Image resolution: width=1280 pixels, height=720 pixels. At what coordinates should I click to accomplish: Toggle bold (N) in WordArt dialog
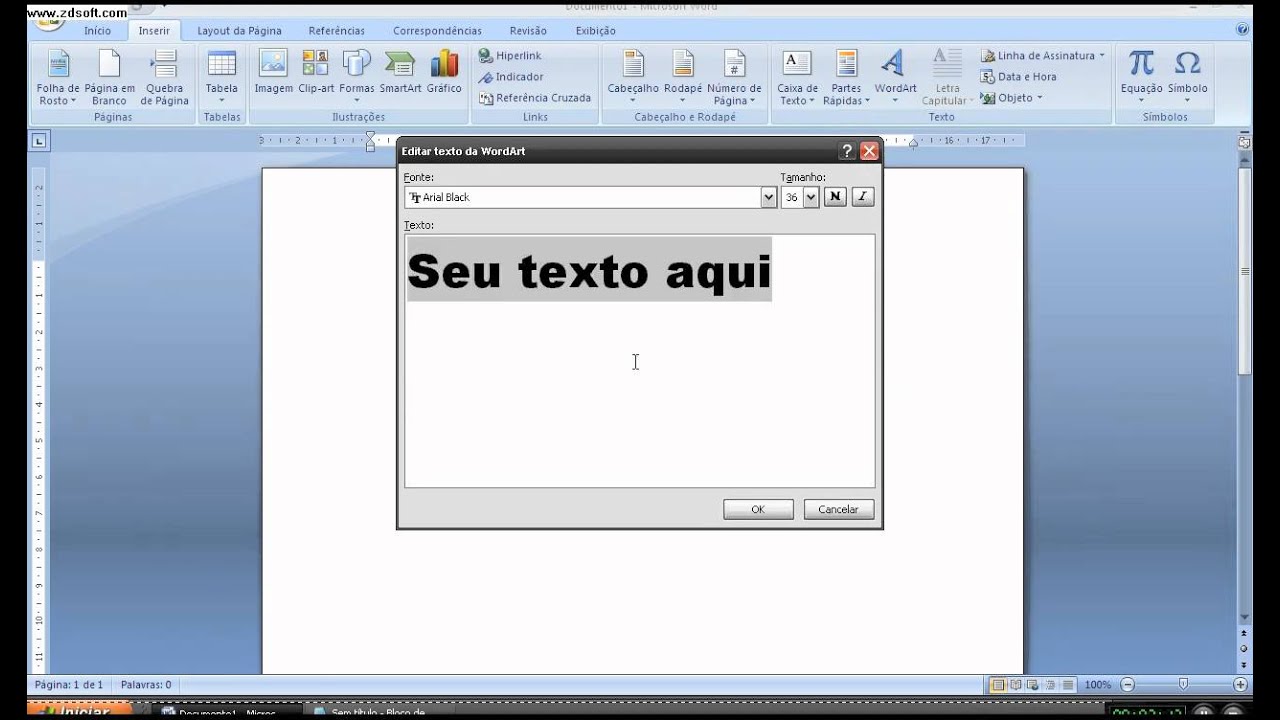pos(835,197)
